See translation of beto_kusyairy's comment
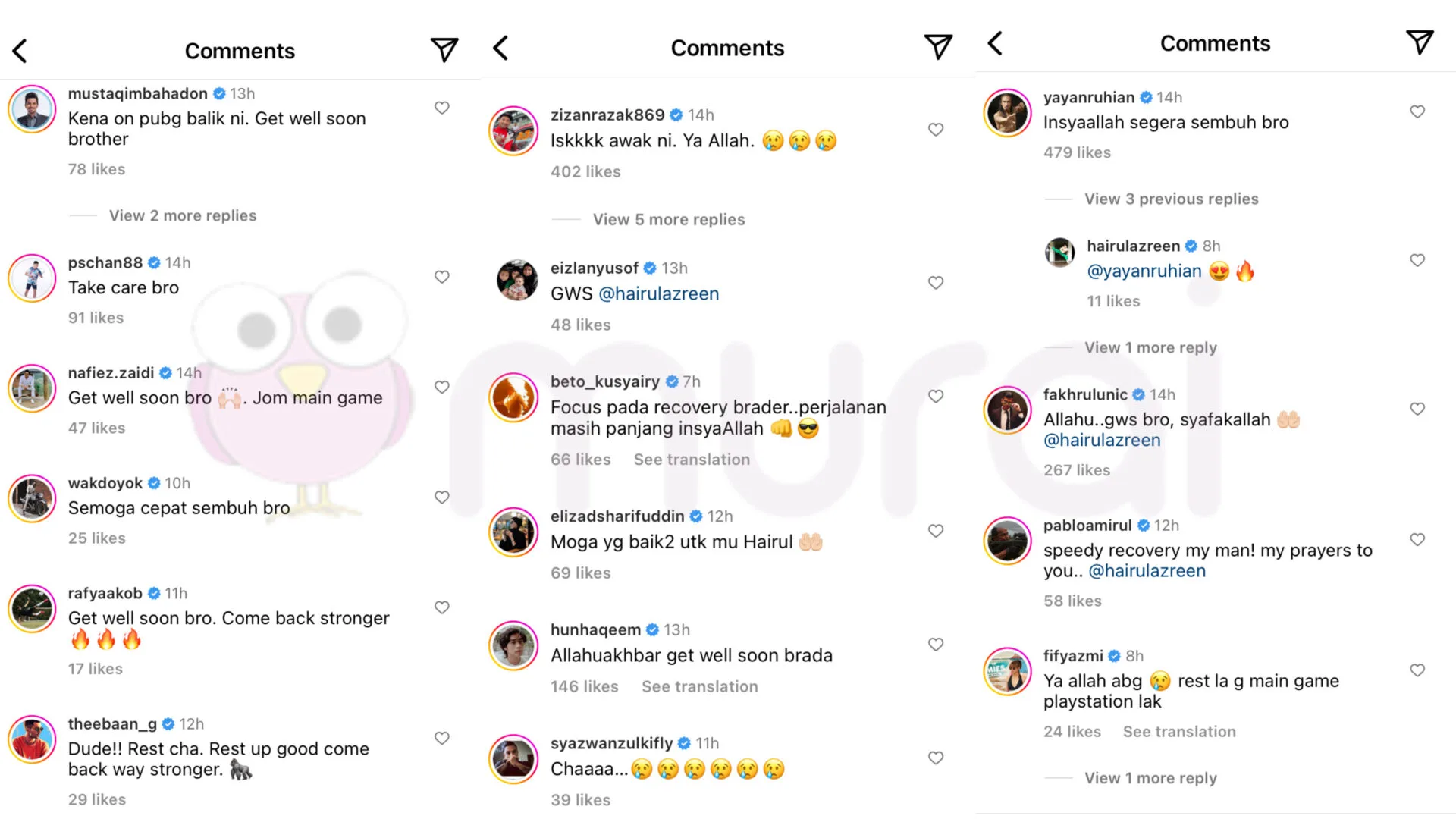1456x819 pixels. coord(692,460)
